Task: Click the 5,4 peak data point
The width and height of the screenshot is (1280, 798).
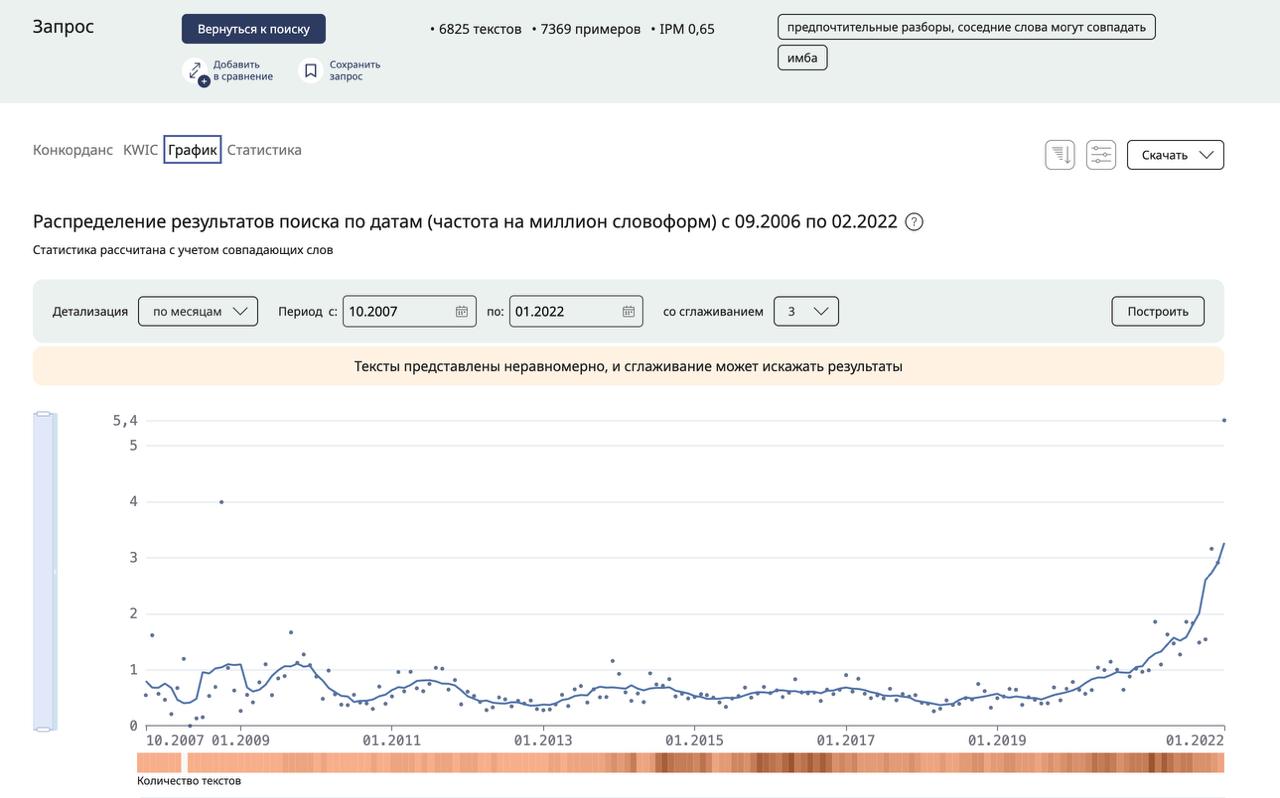Action: point(1224,420)
